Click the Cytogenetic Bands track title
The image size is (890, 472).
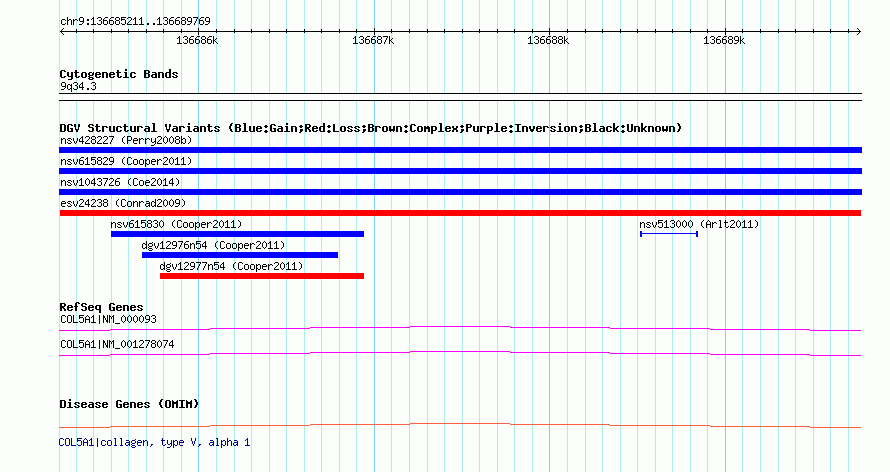(x=119, y=74)
